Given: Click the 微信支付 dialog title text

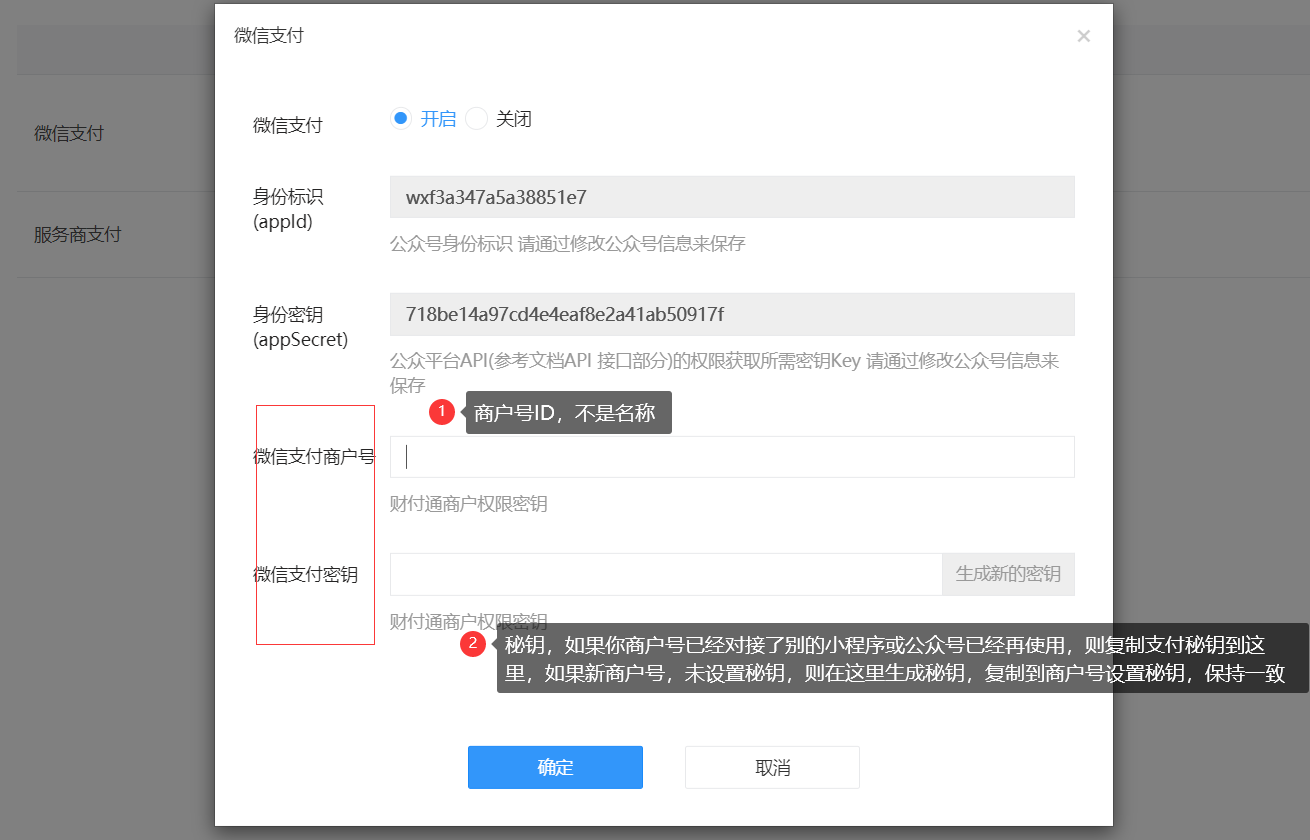Looking at the screenshot, I should (269, 36).
